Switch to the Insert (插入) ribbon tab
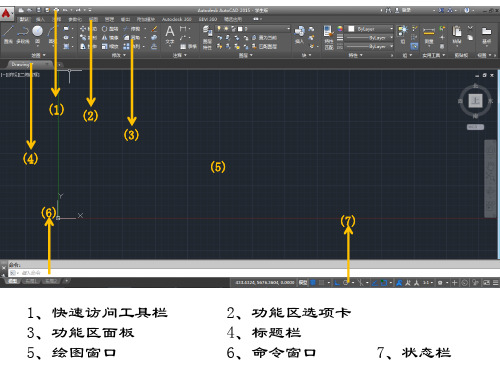The image size is (500, 375). 40,19
